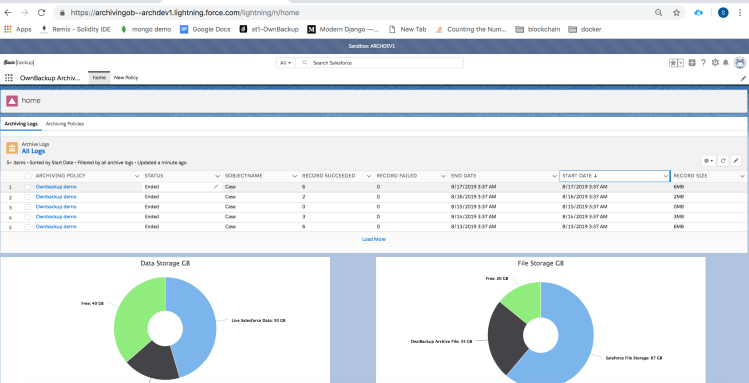
Task: Check the checkbox for row 5
Action: [27, 227]
